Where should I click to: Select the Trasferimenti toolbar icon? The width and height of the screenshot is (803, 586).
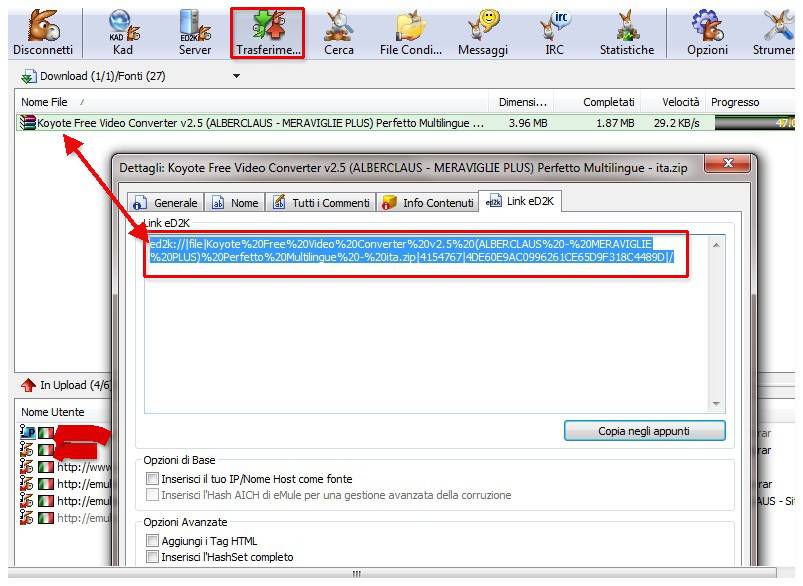(267, 30)
